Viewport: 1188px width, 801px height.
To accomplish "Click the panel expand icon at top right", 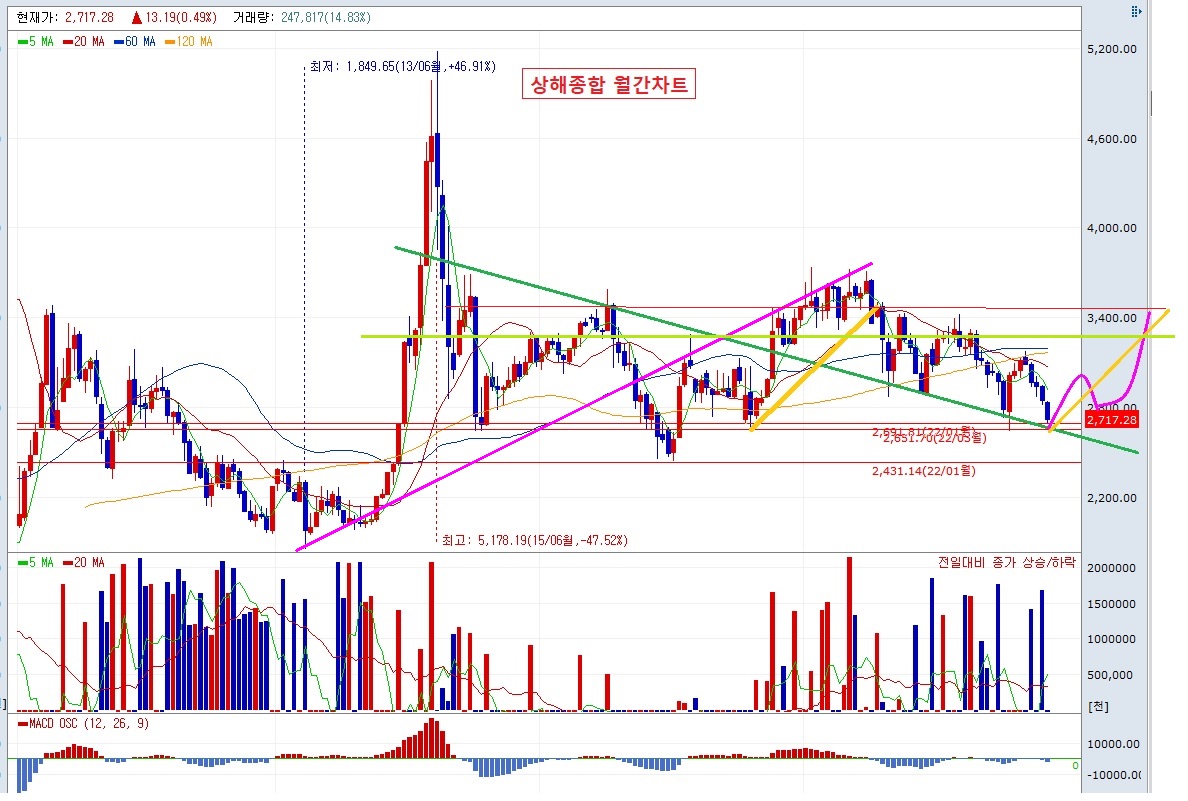I will click(x=1135, y=12).
